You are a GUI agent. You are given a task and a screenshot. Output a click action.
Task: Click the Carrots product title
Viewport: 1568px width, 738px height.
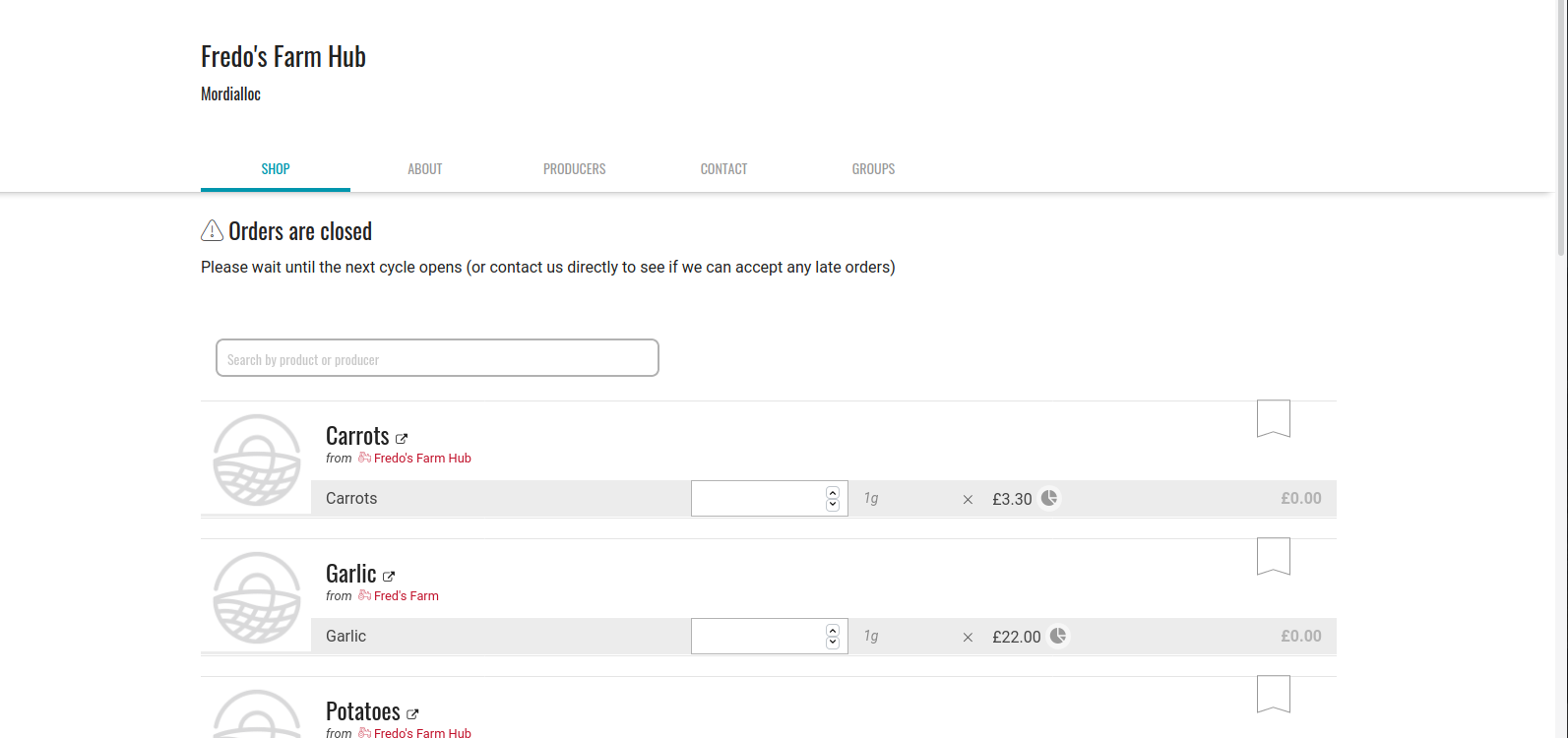pos(357,436)
